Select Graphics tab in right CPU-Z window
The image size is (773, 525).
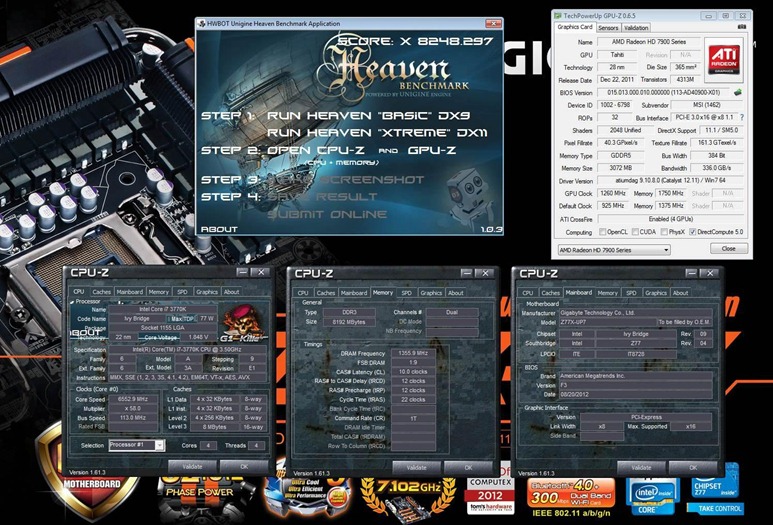point(656,293)
